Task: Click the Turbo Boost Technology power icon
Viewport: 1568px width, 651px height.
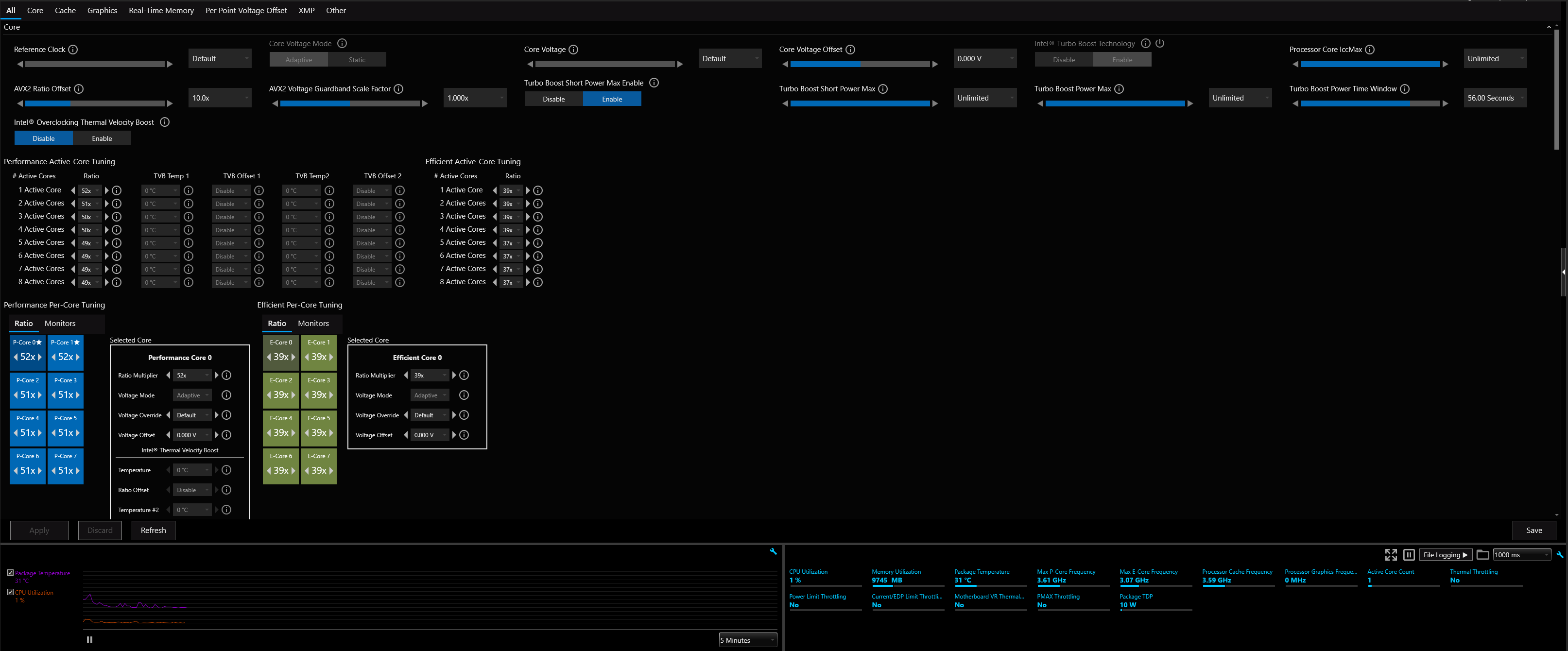Action: click(x=1159, y=43)
